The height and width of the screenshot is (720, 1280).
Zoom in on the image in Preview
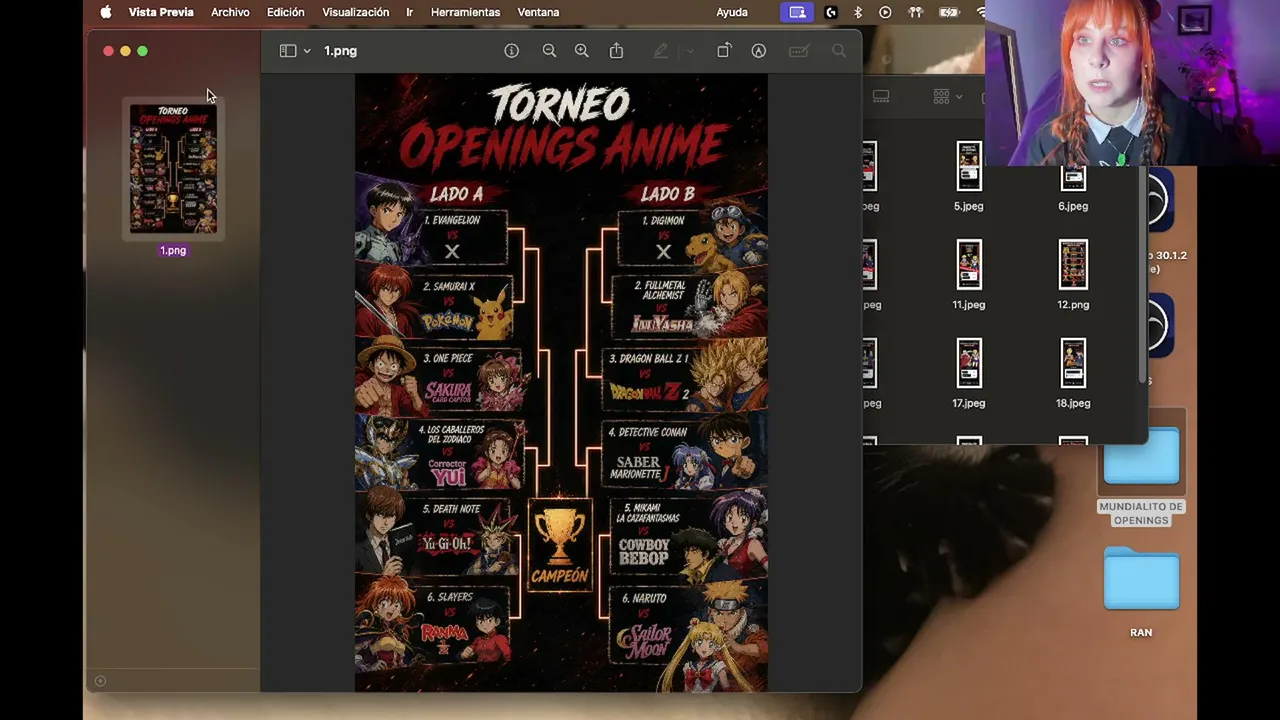click(582, 51)
